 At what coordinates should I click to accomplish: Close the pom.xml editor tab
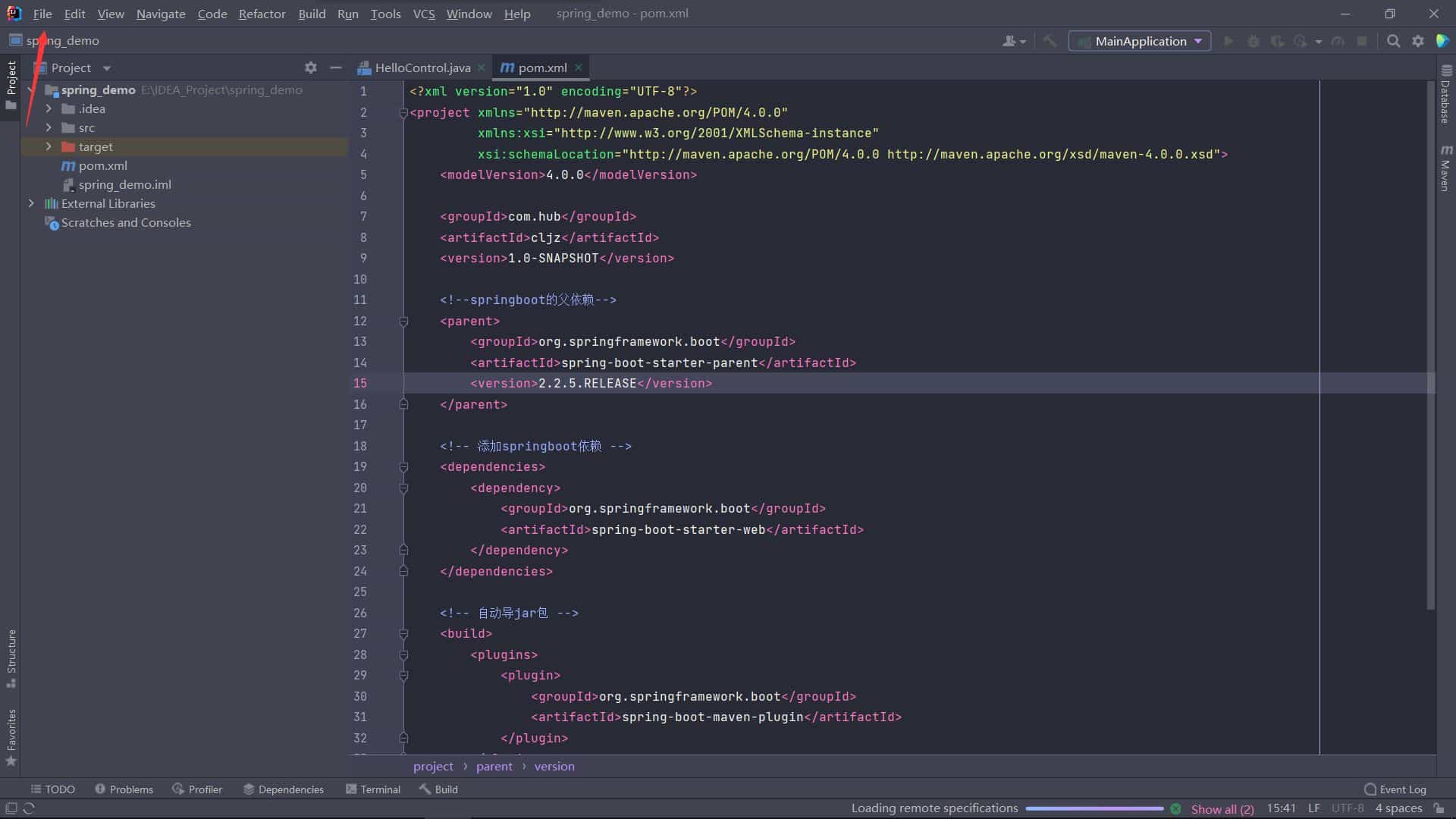click(x=579, y=67)
